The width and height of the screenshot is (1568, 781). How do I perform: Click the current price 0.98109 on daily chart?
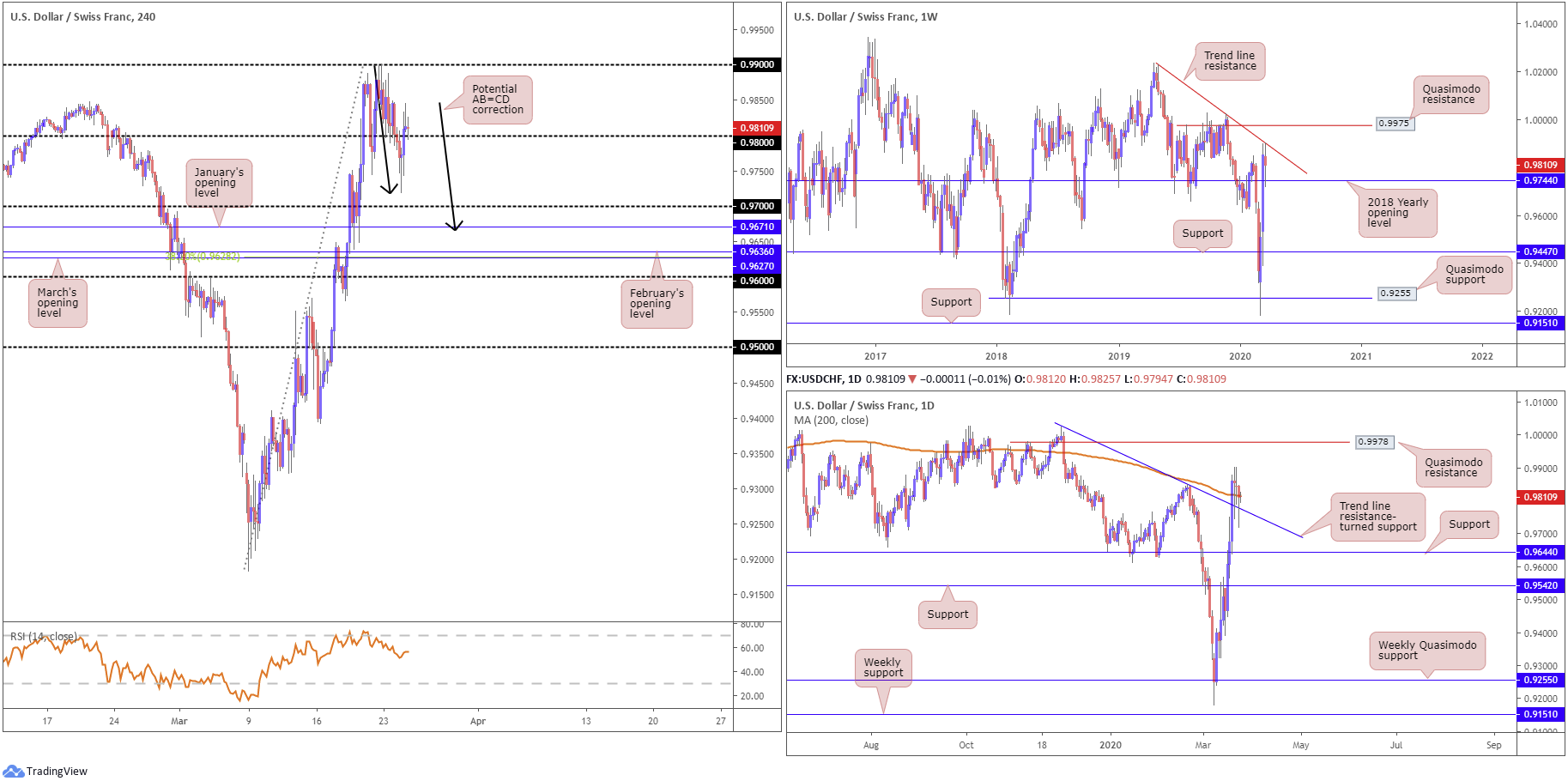[x=1540, y=497]
